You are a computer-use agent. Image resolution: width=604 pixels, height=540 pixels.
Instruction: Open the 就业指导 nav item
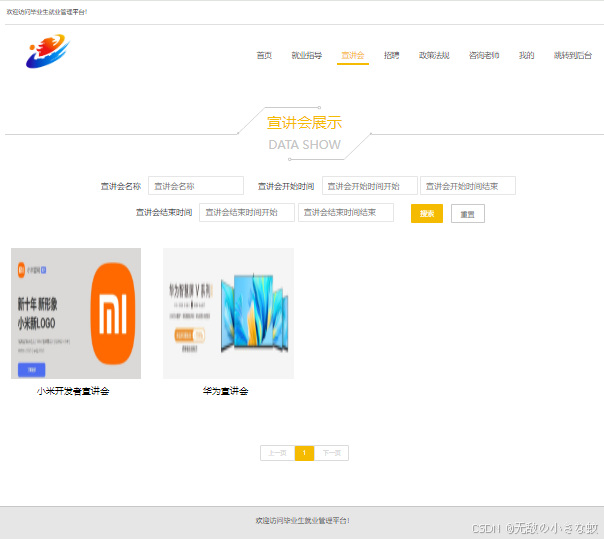[x=307, y=55]
